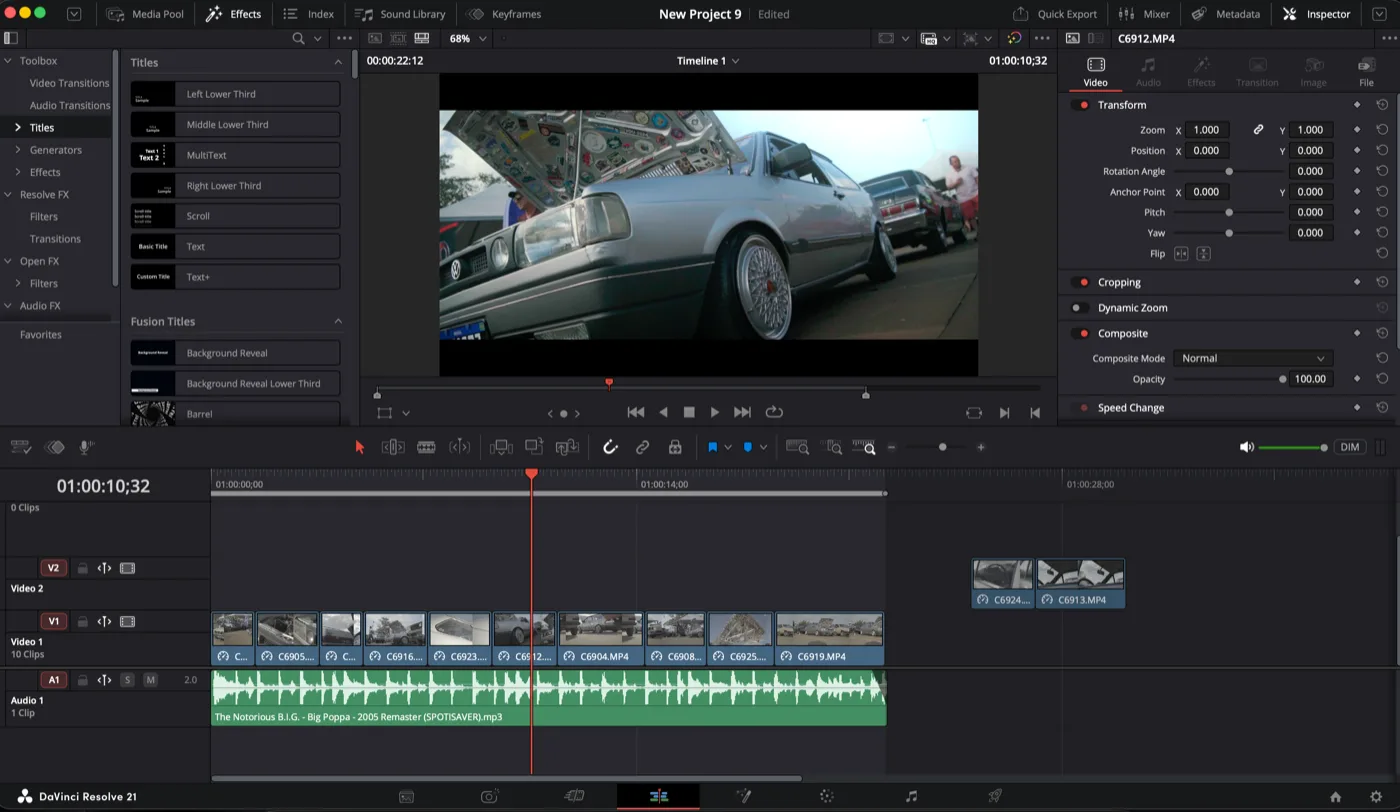Toggle the Inspector panel button
Screen dimensions: 1400x812
click(x=1317, y=14)
